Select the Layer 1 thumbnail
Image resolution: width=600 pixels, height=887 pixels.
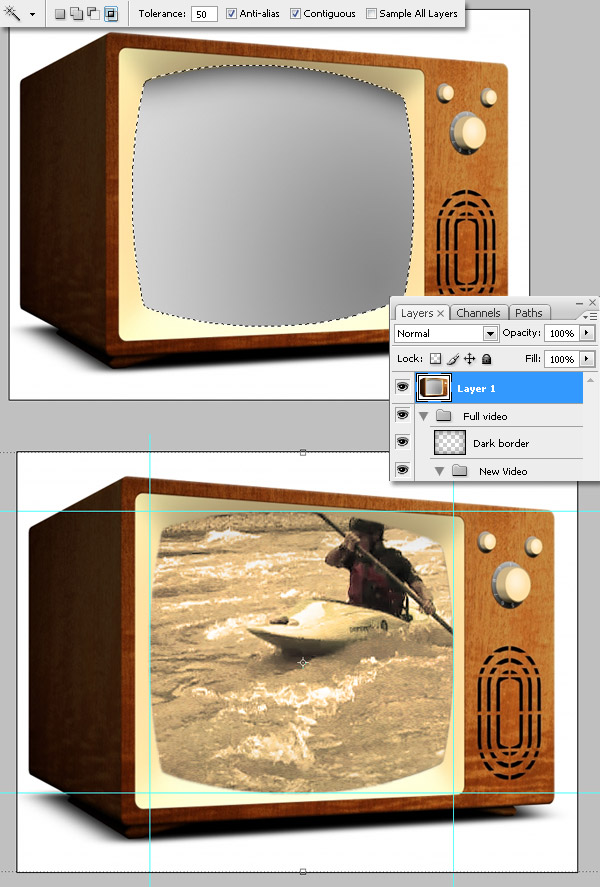pyautogui.click(x=434, y=387)
